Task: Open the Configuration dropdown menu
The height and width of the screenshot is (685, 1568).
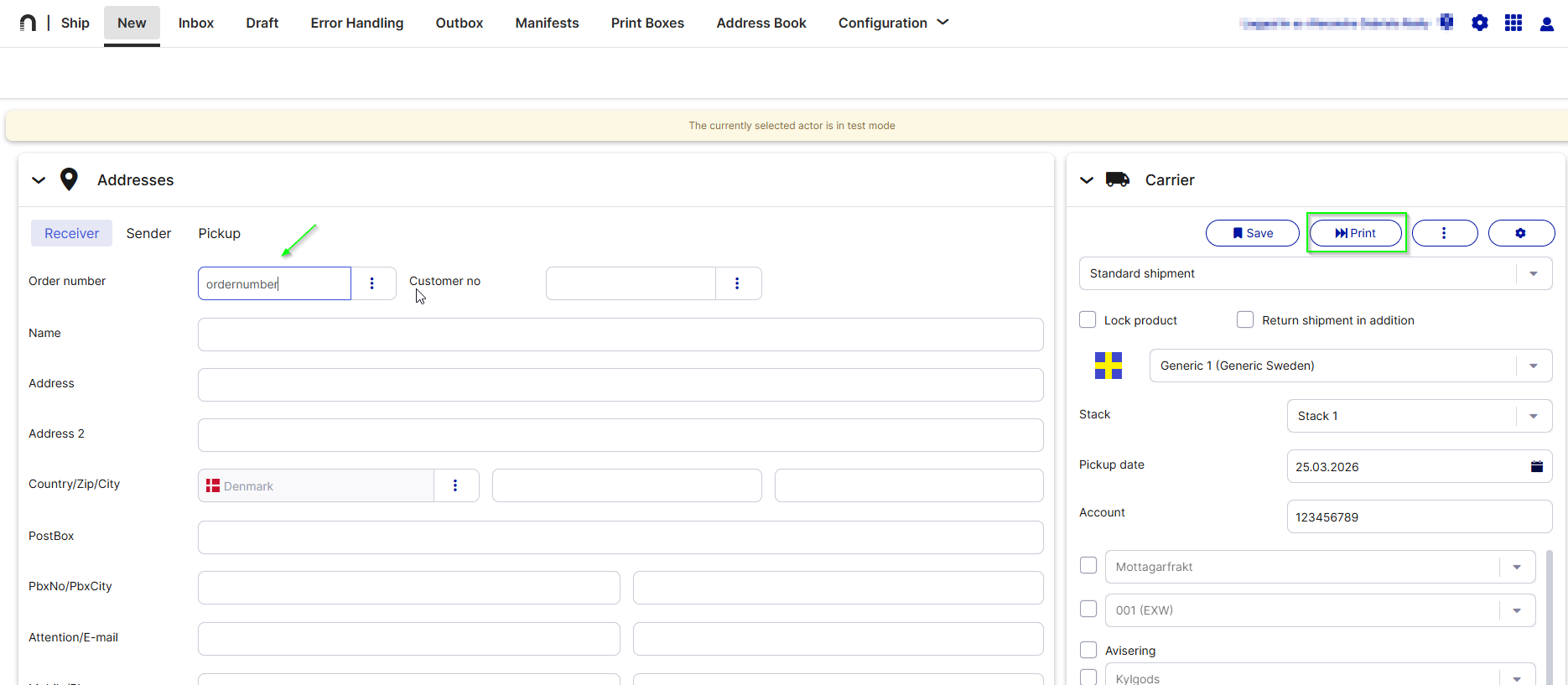Action: tap(893, 23)
